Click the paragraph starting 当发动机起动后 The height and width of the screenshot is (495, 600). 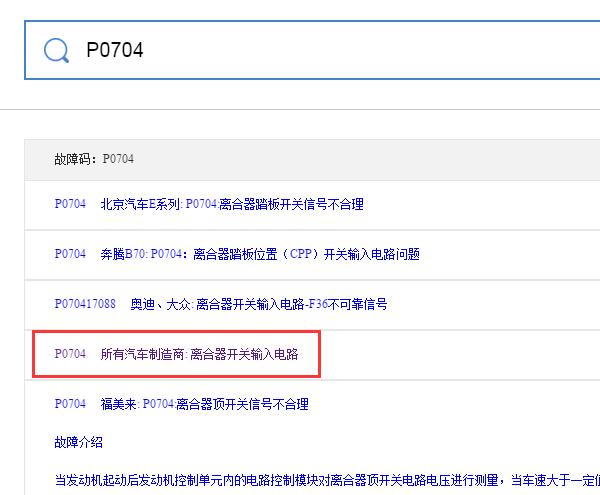tap(327, 480)
